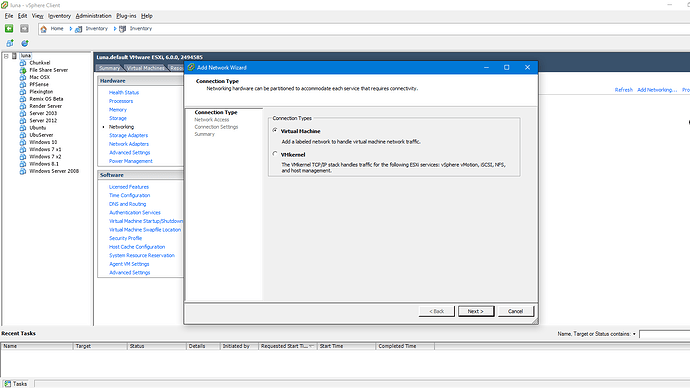Click the Recent Tasks filter input field
This screenshot has height=388, width=690.
pos(664,334)
